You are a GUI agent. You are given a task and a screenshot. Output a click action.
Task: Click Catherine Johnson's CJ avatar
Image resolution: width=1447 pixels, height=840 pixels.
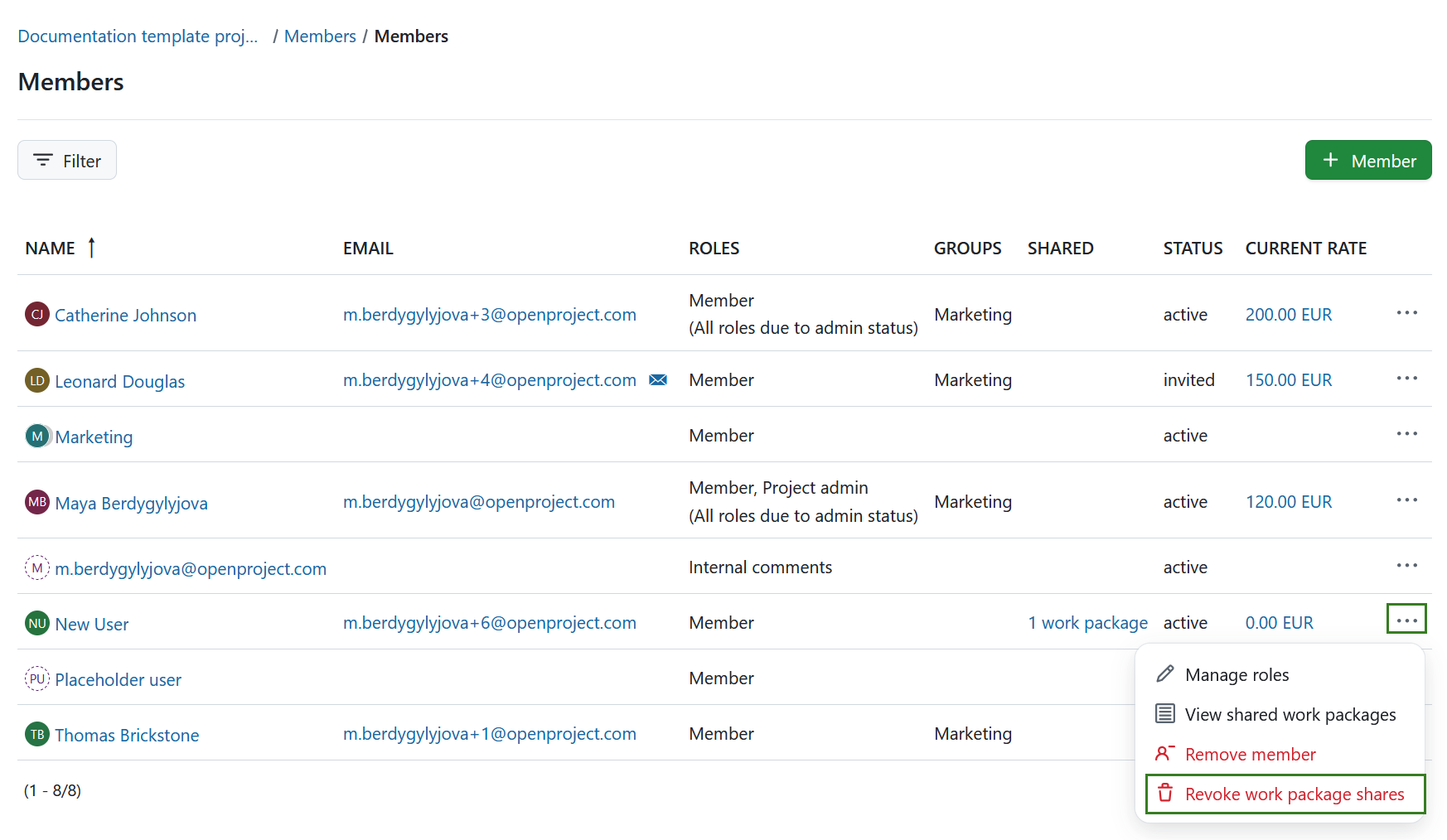click(37, 314)
